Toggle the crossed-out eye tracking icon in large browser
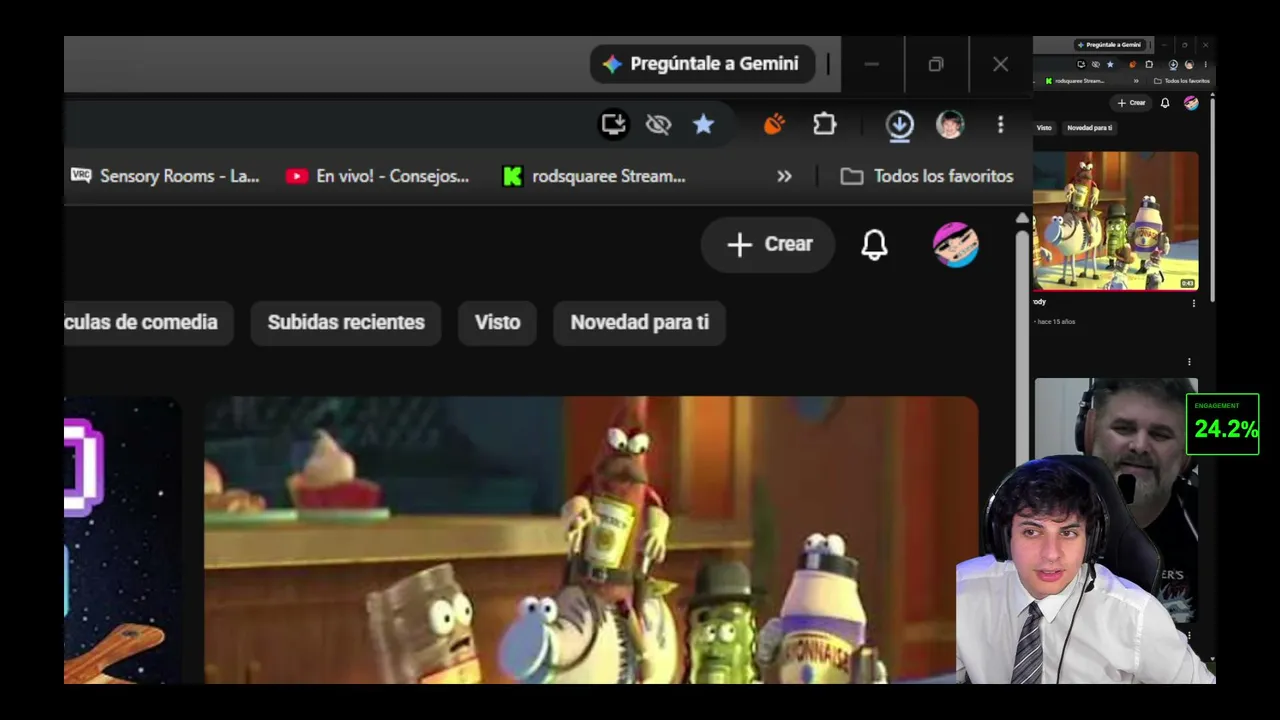Screen dimensions: 1280x720 point(658,124)
